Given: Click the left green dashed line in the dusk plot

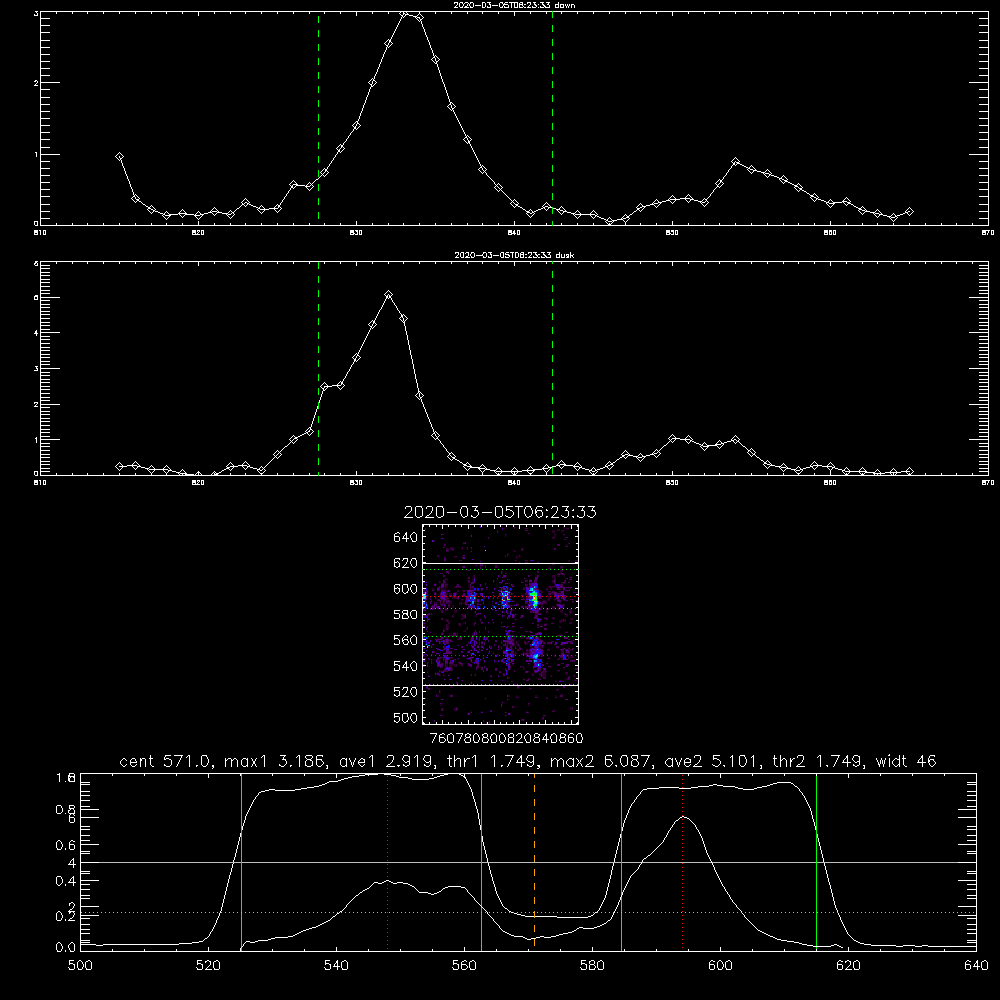Looking at the screenshot, I should (318, 368).
